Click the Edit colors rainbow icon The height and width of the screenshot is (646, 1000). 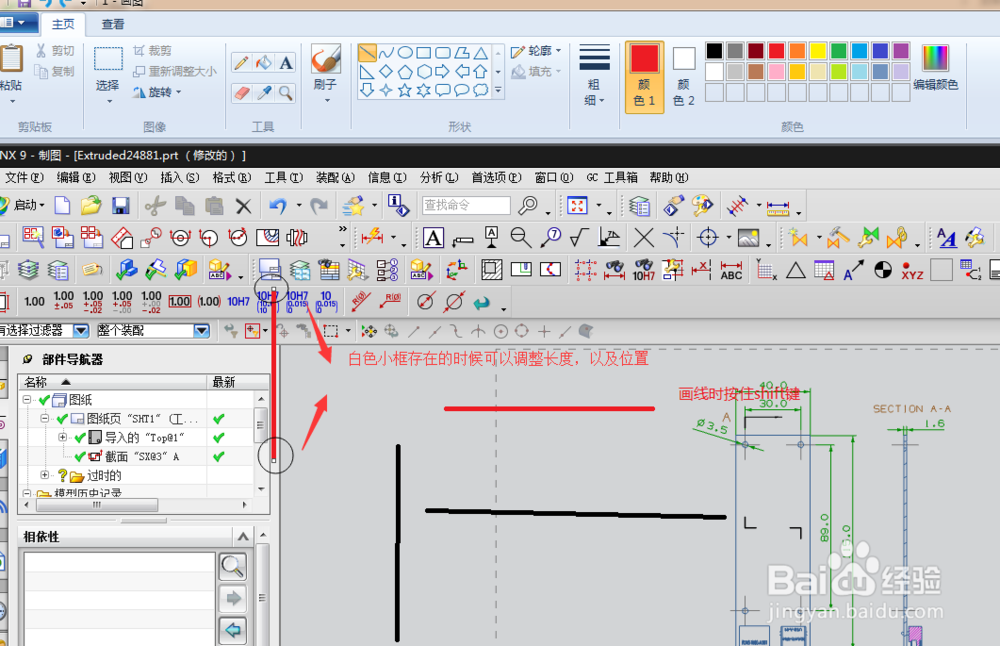pos(935,67)
